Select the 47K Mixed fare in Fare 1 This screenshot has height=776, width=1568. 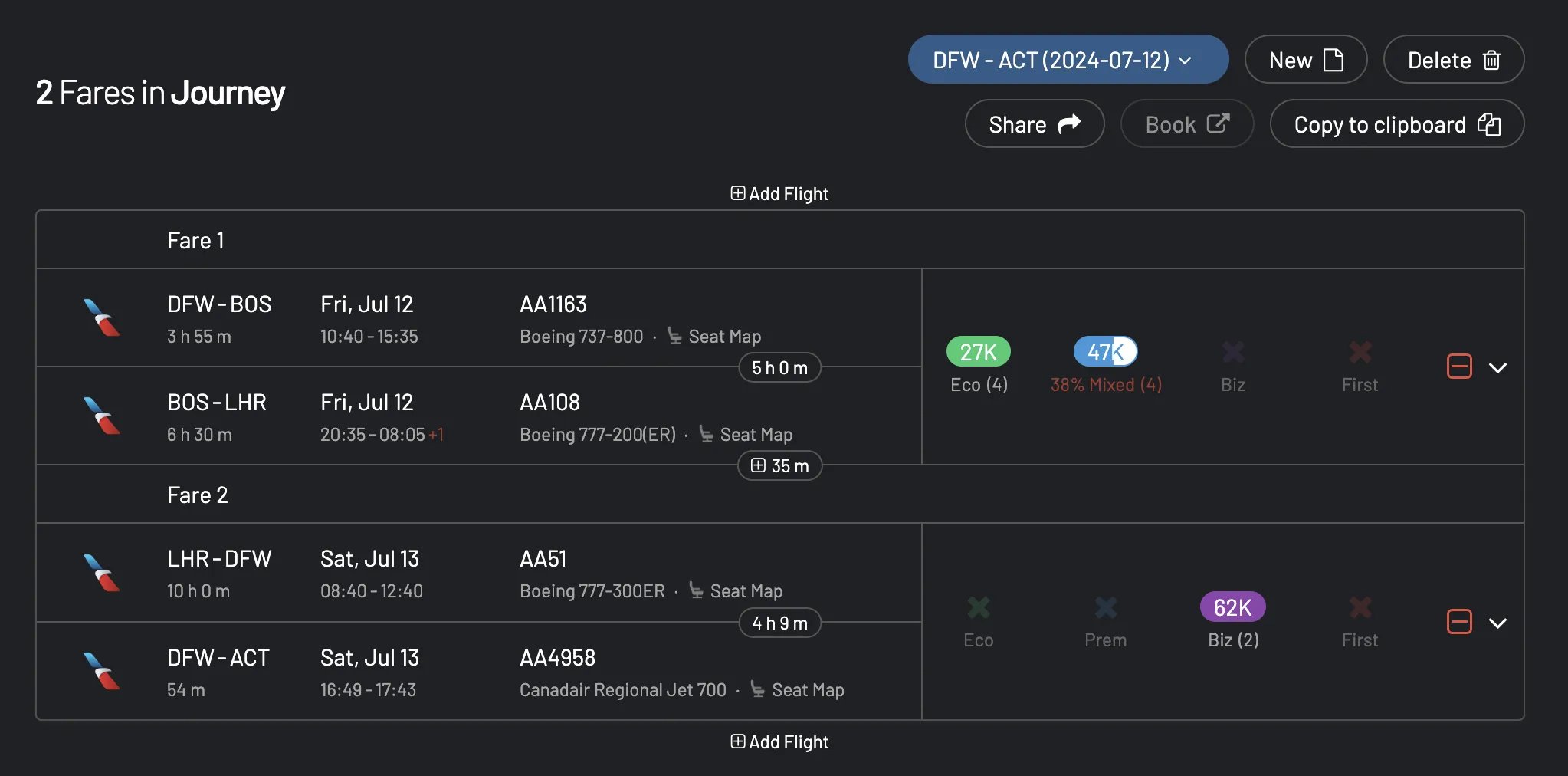click(1105, 352)
